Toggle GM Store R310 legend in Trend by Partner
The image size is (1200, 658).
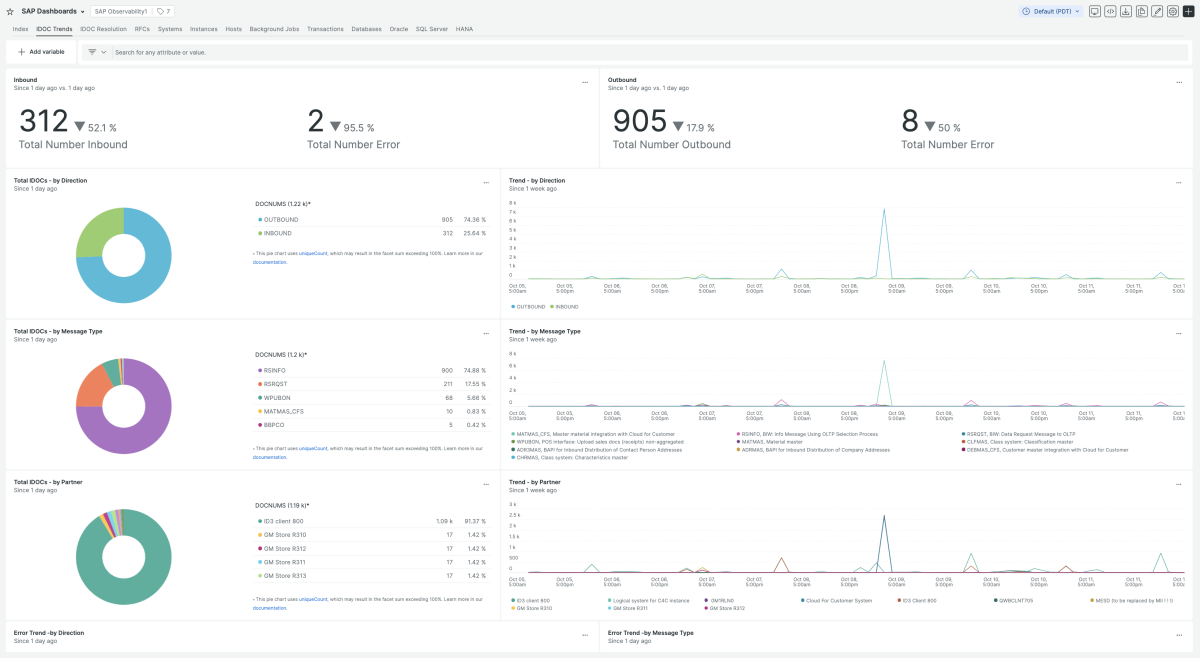coord(533,608)
